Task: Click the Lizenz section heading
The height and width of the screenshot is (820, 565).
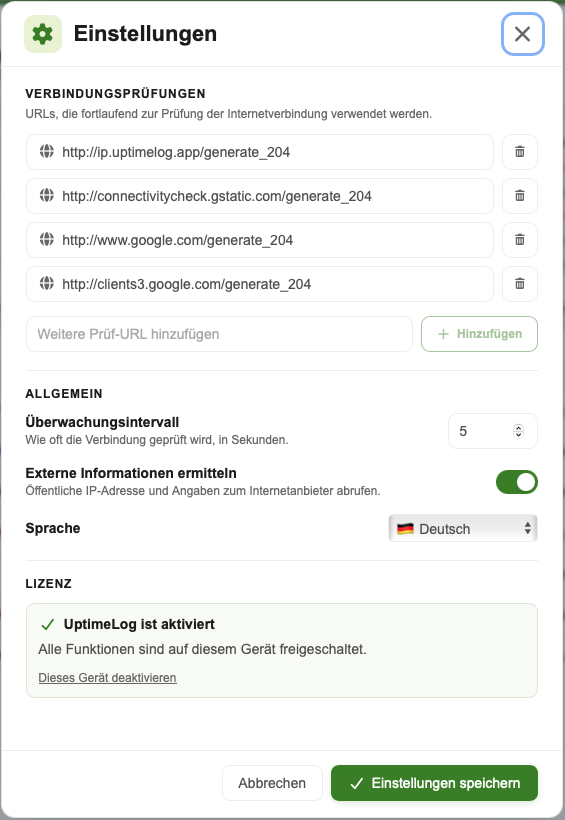Action: (x=49, y=584)
